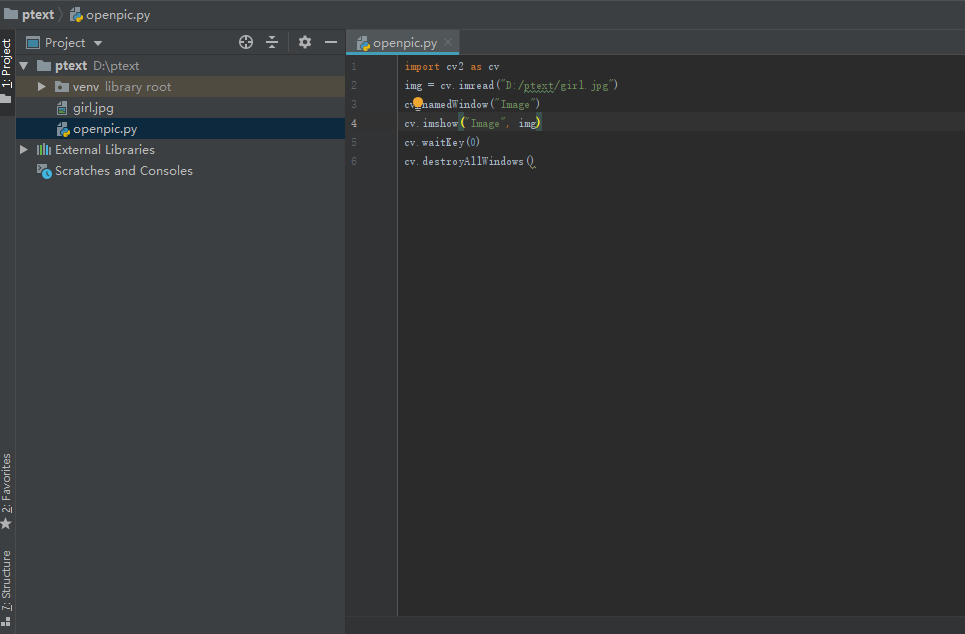965x634 pixels.
Task: Click the Python file icon beside openpic.py tab
Action: tap(362, 42)
